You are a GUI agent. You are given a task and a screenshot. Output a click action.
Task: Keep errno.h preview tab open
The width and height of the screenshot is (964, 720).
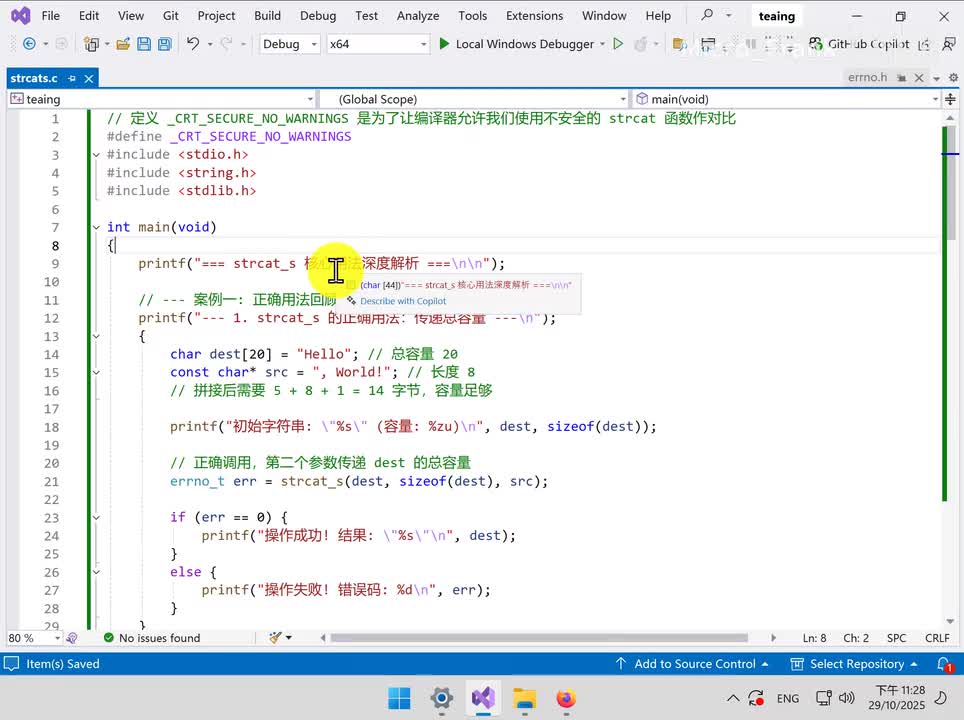(x=901, y=77)
